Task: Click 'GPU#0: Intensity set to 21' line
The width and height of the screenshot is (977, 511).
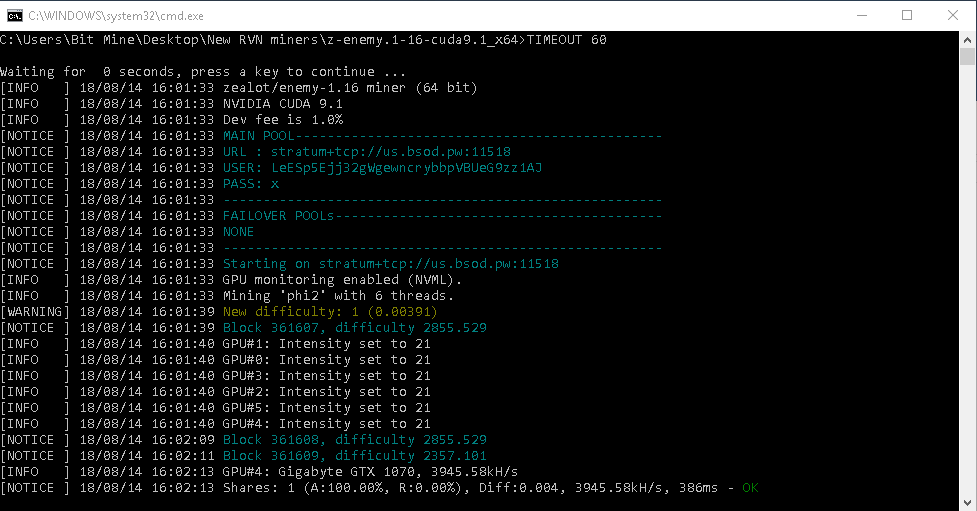Action: 326,360
